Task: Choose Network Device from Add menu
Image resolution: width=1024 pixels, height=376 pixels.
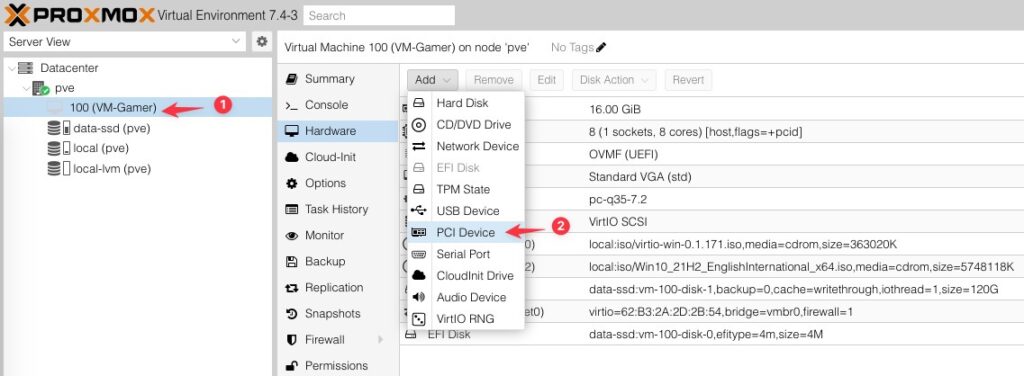Action: click(466, 146)
